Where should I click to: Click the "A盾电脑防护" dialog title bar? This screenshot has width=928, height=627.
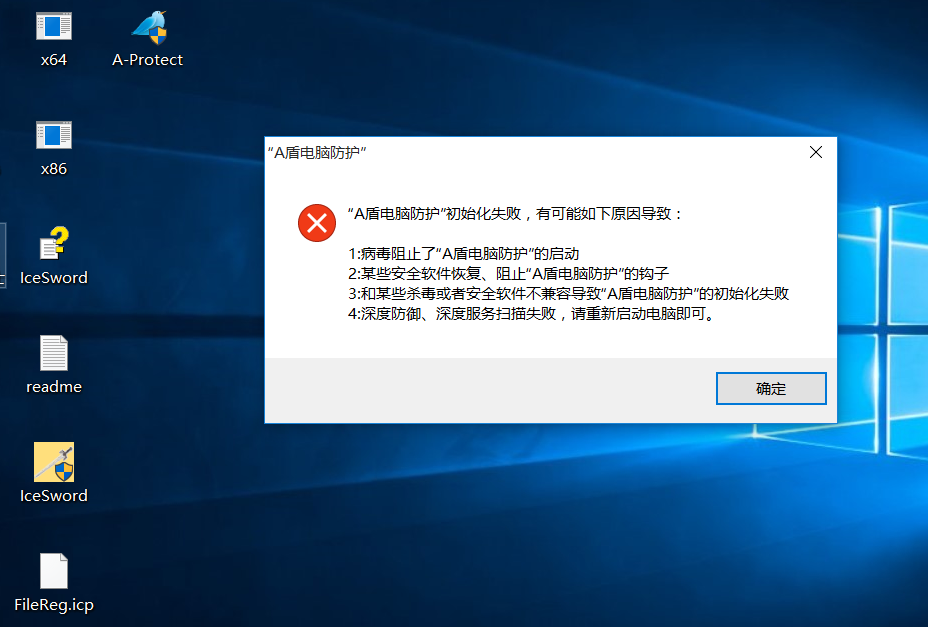point(533,153)
